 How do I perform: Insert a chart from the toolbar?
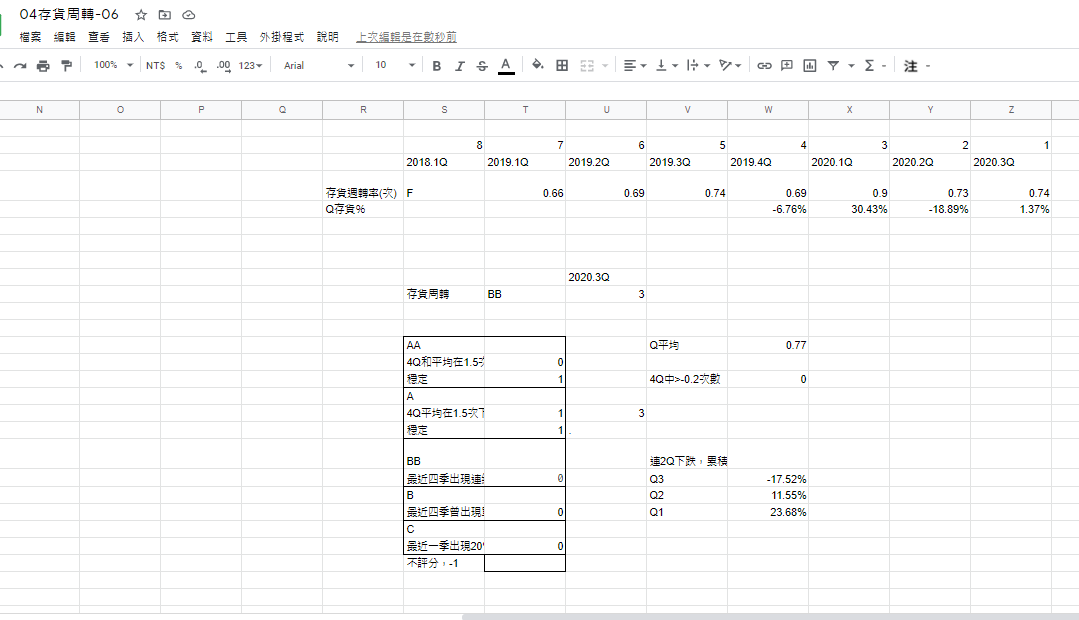[809, 66]
